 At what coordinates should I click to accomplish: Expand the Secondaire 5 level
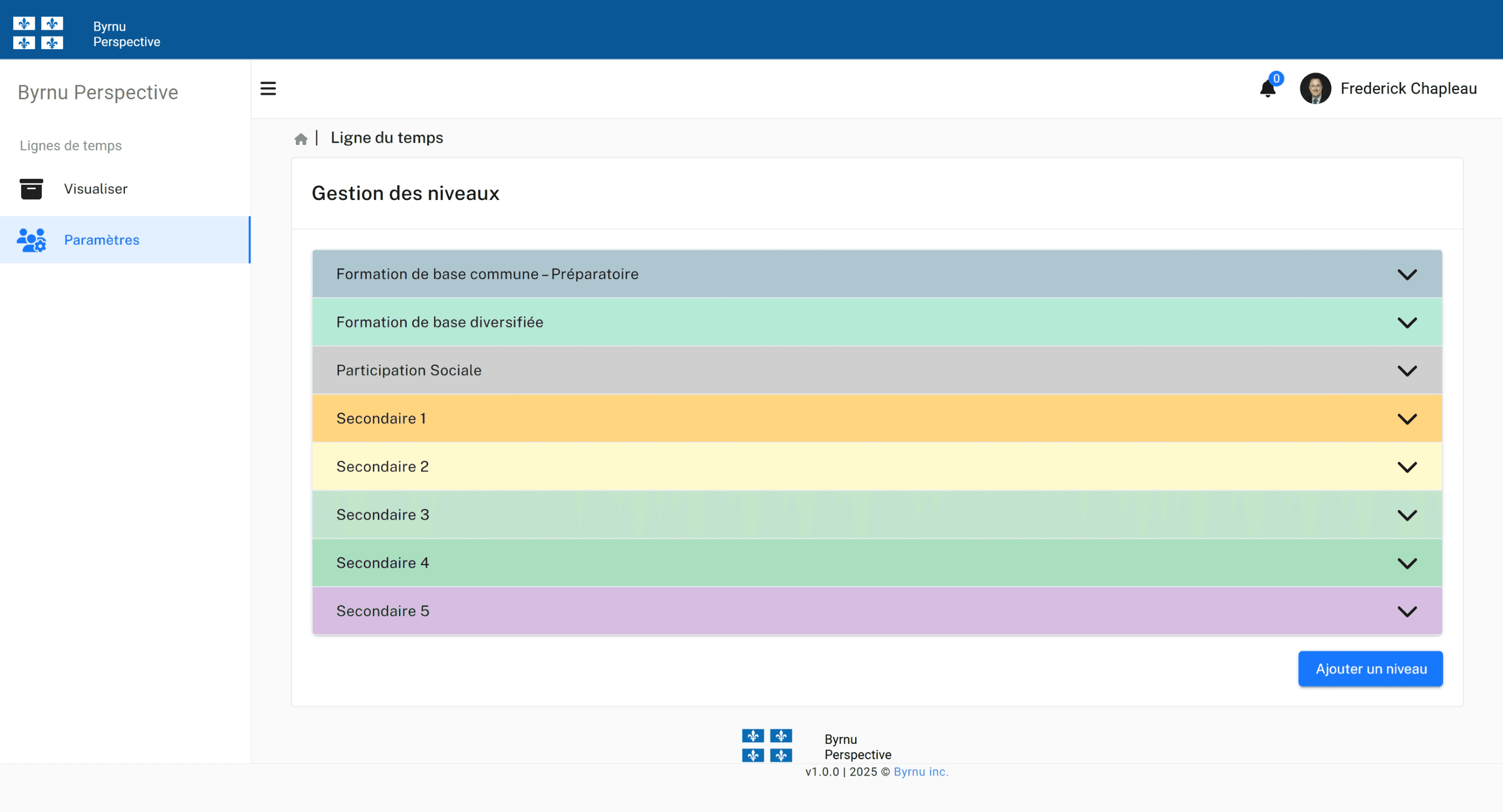[1408, 610]
